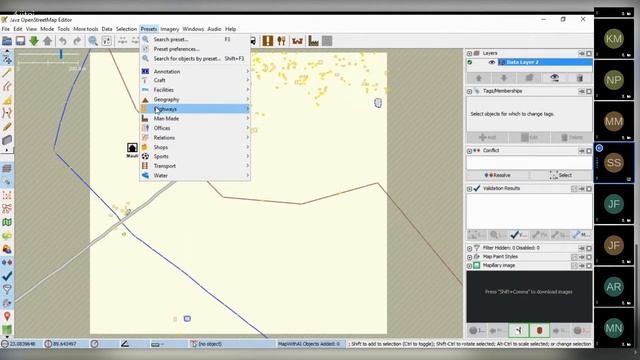This screenshot has height=360, width=640.
Task: Open the Annotation presets submenu
Action: click(195, 71)
